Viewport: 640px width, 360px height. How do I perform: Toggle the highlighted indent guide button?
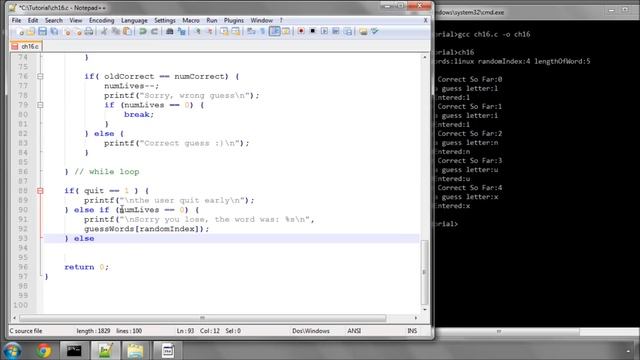pos(274,31)
